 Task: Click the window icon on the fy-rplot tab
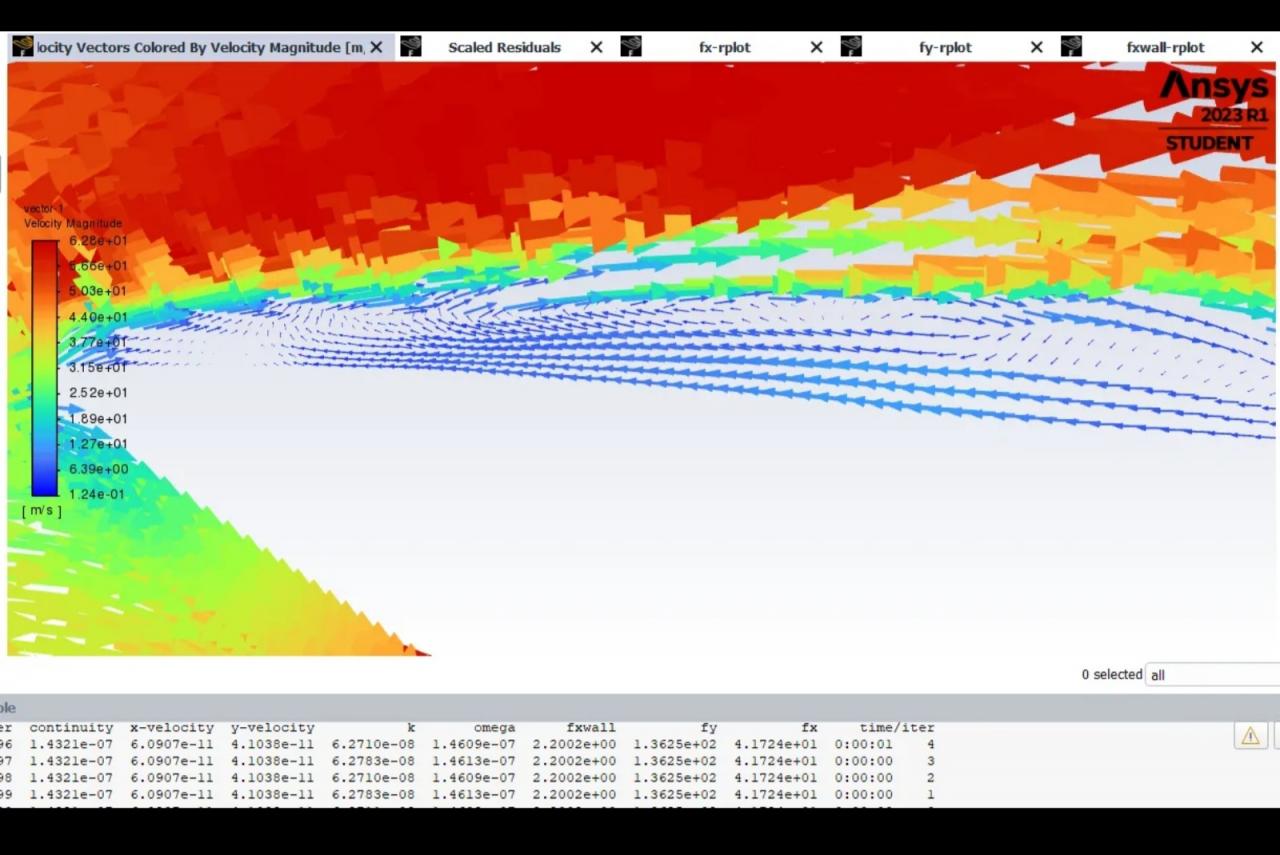click(851, 46)
